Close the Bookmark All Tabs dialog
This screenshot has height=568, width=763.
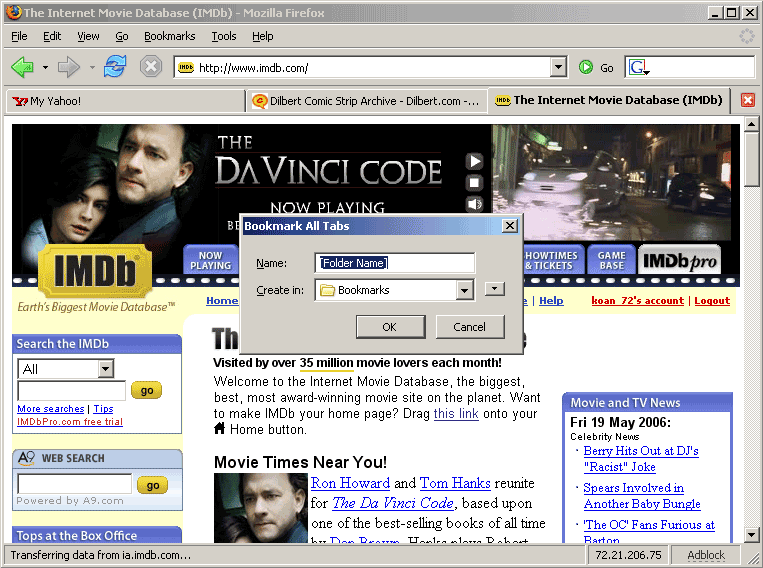pyautogui.click(x=509, y=226)
